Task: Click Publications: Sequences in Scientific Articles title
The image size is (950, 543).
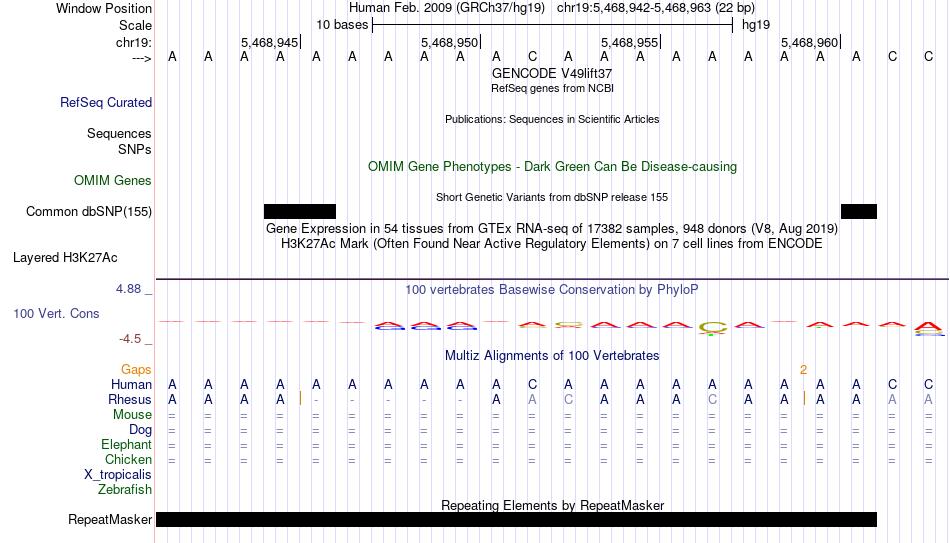Action: 552,119
